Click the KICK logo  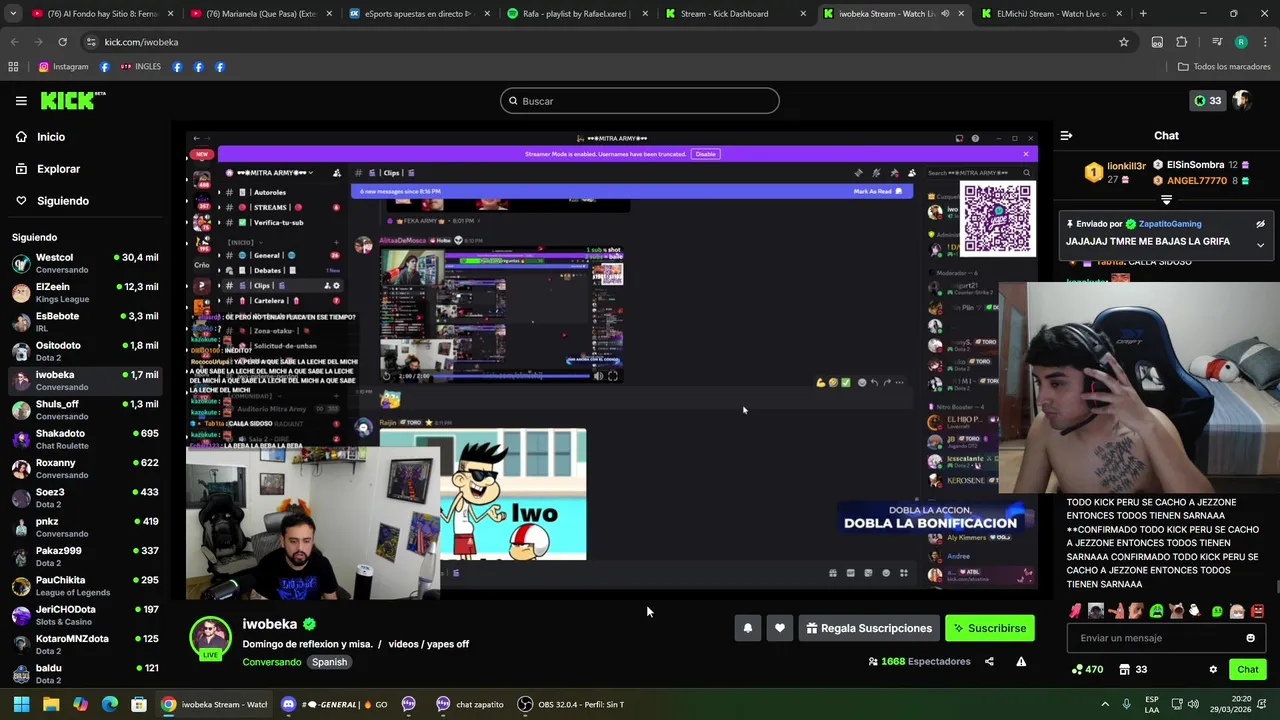(72, 100)
